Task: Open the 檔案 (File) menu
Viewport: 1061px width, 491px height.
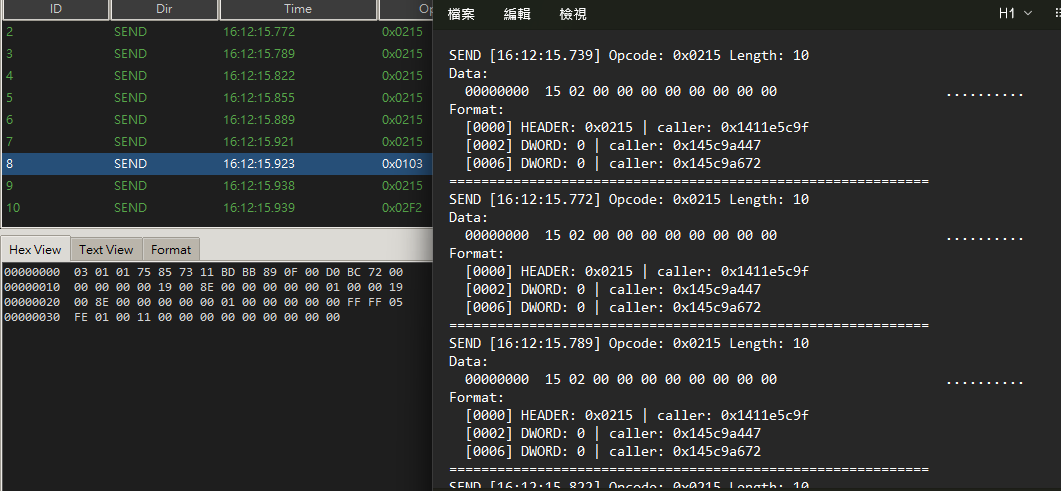Action: tap(462, 15)
